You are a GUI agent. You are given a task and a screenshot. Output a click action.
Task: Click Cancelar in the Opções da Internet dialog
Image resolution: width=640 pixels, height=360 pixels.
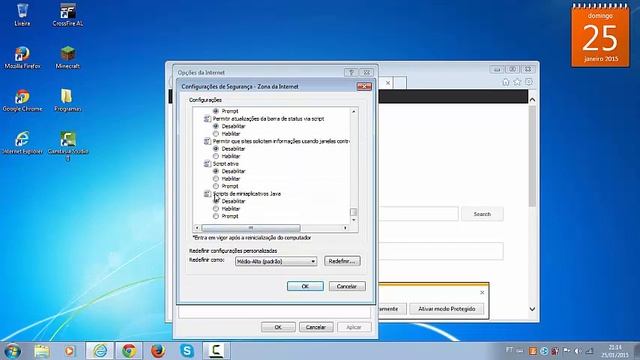click(x=316, y=327)
